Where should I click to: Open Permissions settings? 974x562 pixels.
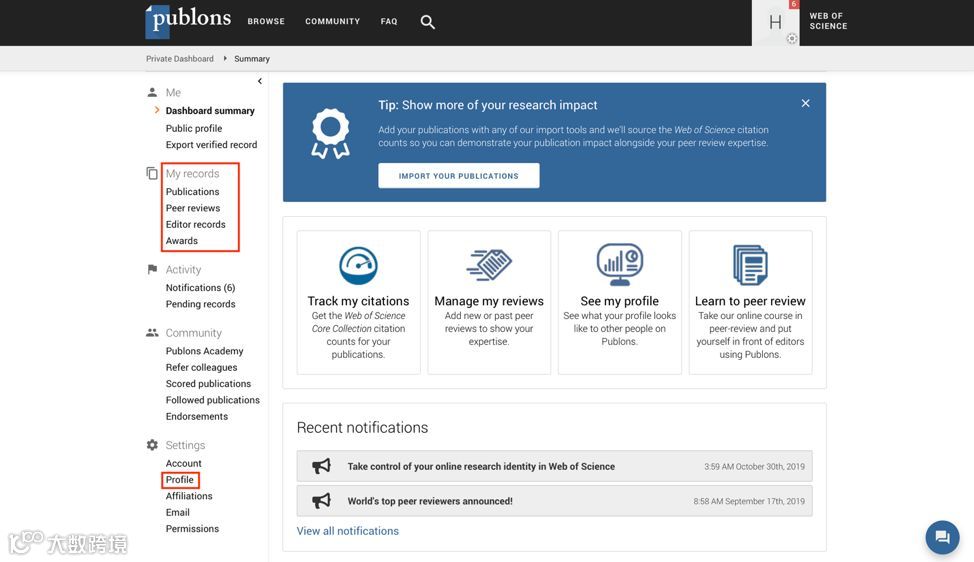(x=192, y=528)
